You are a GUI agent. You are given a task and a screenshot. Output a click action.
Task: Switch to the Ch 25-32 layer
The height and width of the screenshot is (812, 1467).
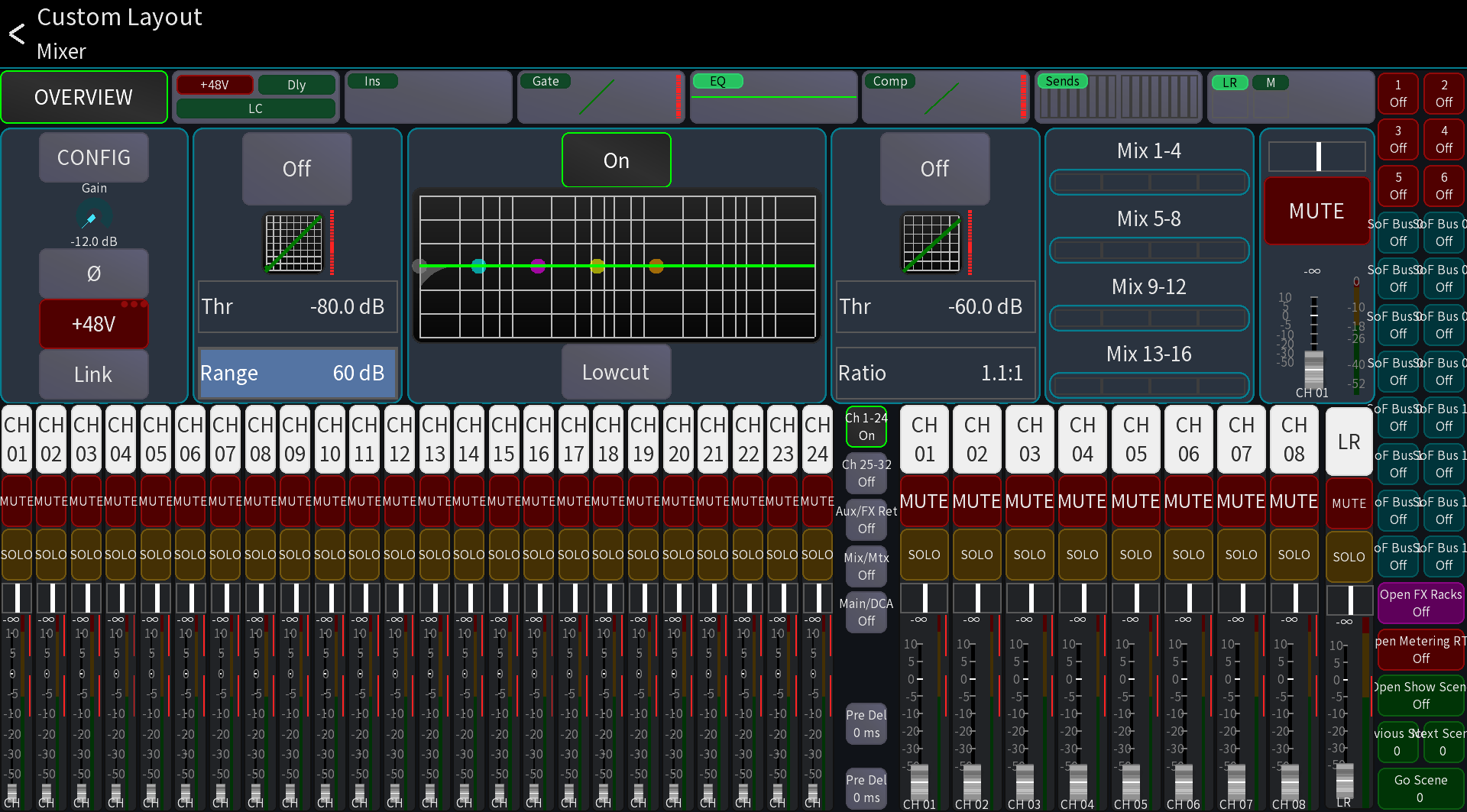click(865, 473)
